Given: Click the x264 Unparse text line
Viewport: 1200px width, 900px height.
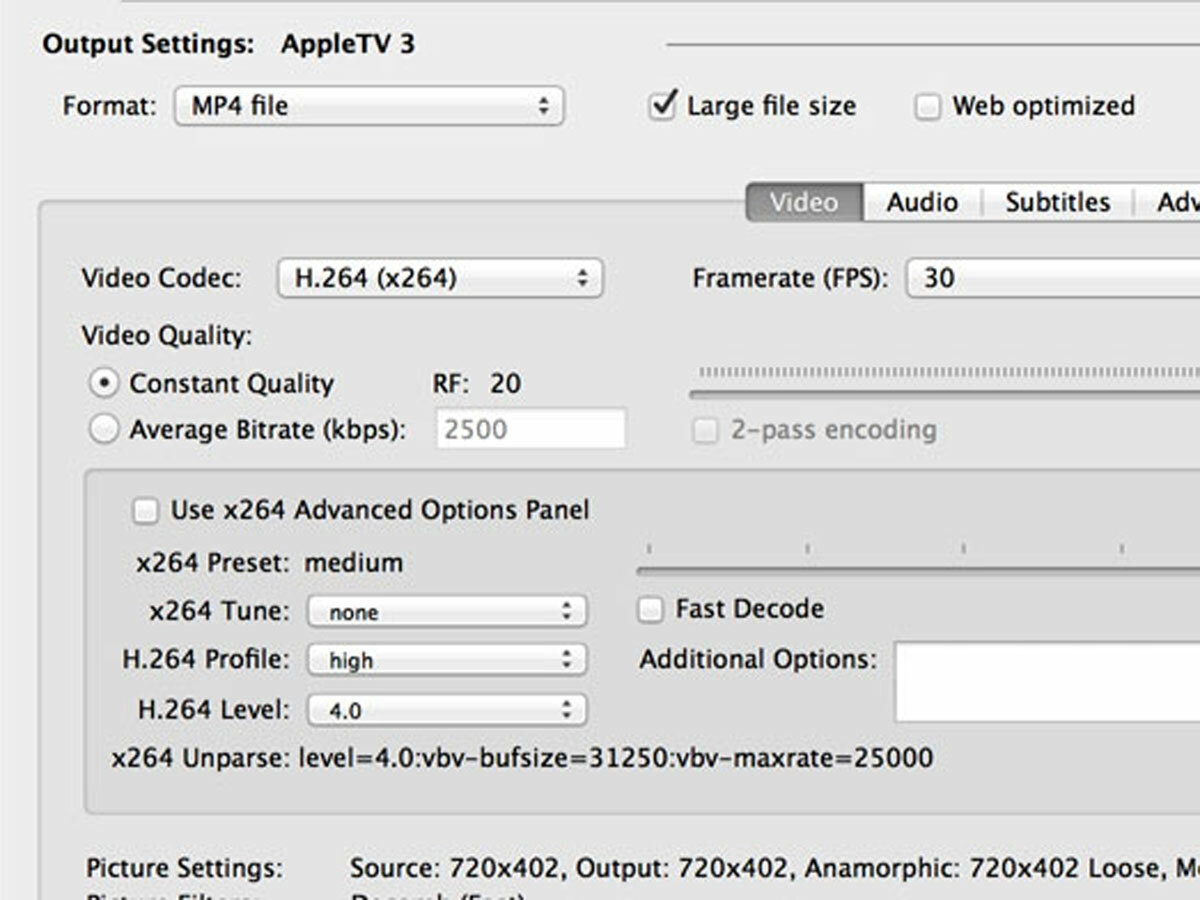Looking at the screenshot, I should 522,758.
